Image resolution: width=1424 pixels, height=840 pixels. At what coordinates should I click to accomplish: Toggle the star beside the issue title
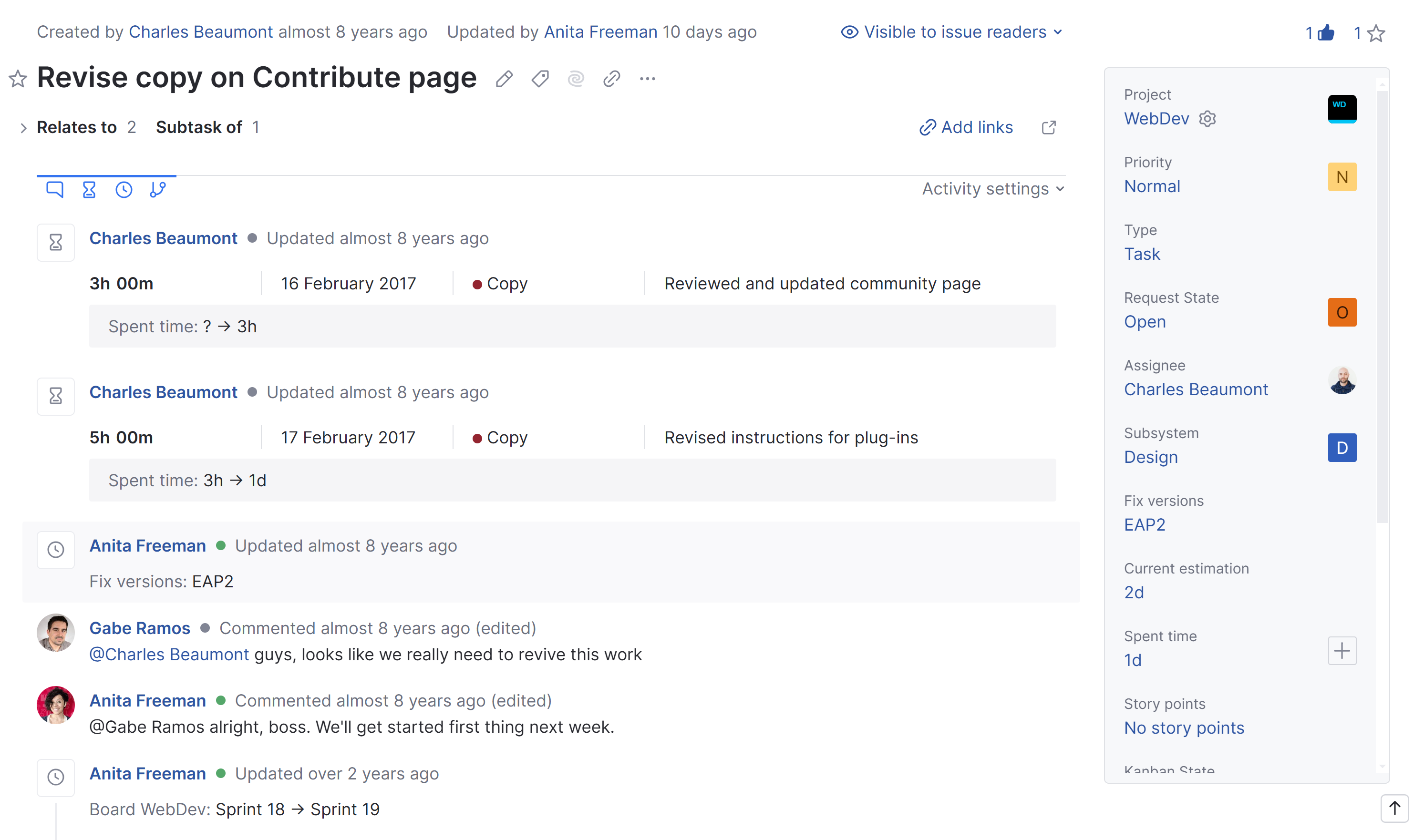18,79
